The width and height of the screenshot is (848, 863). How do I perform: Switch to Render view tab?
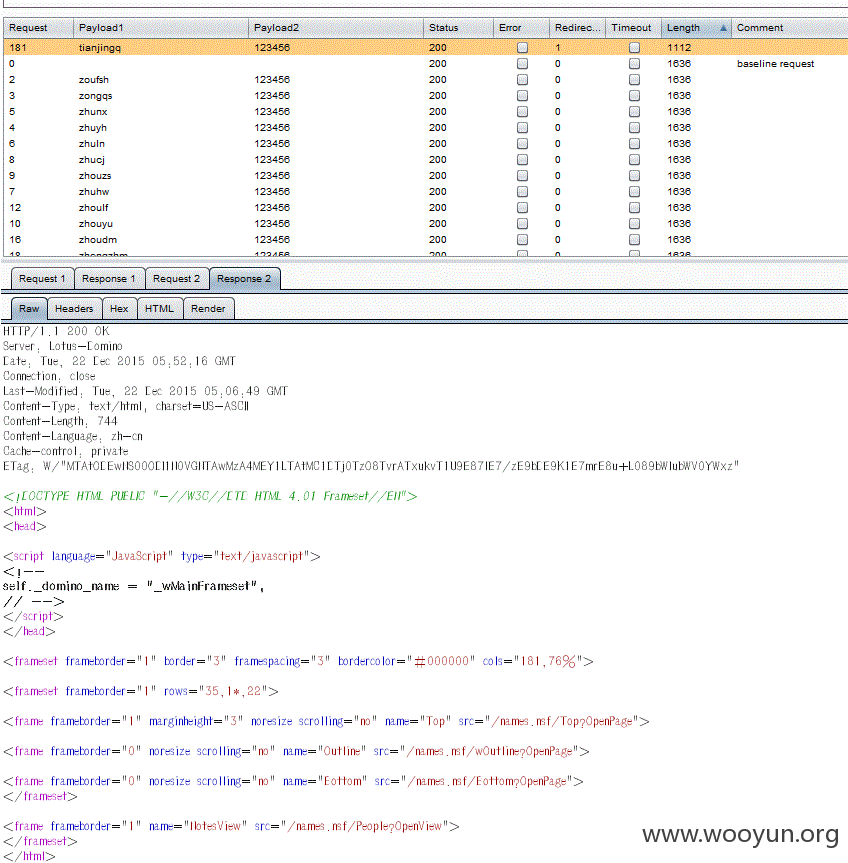(x=208, y=309)
